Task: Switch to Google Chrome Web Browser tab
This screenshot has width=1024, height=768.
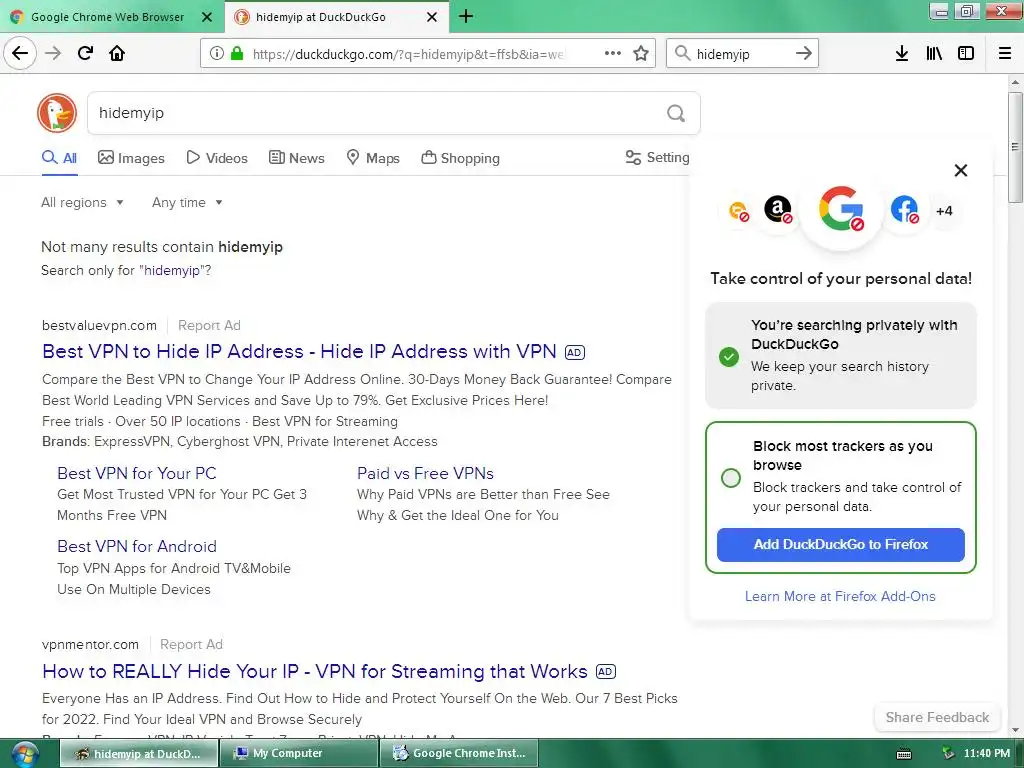Action: (x=107, y=17)
